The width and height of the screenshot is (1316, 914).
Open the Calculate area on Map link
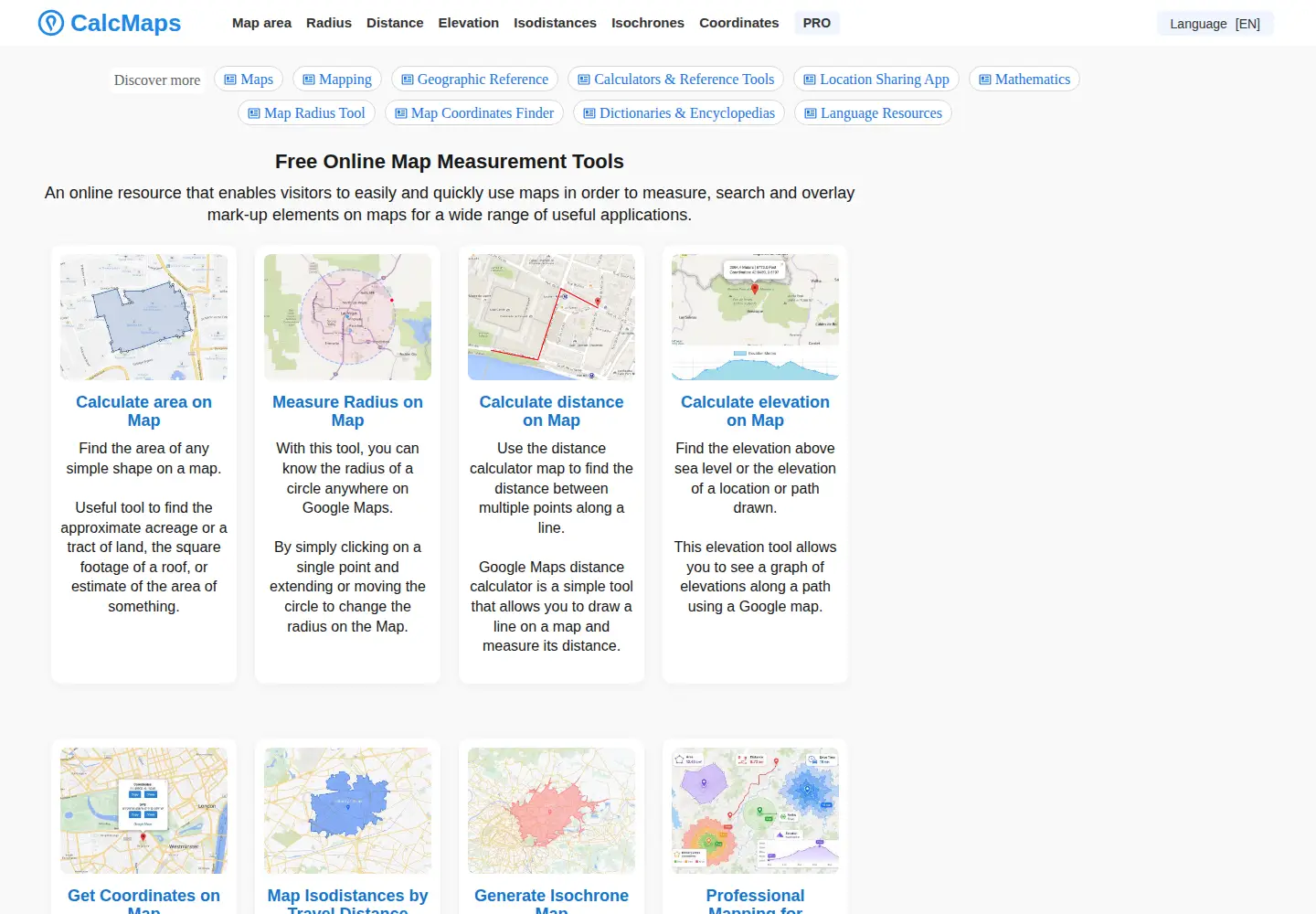pyautogui.click(x=143, y=411)
